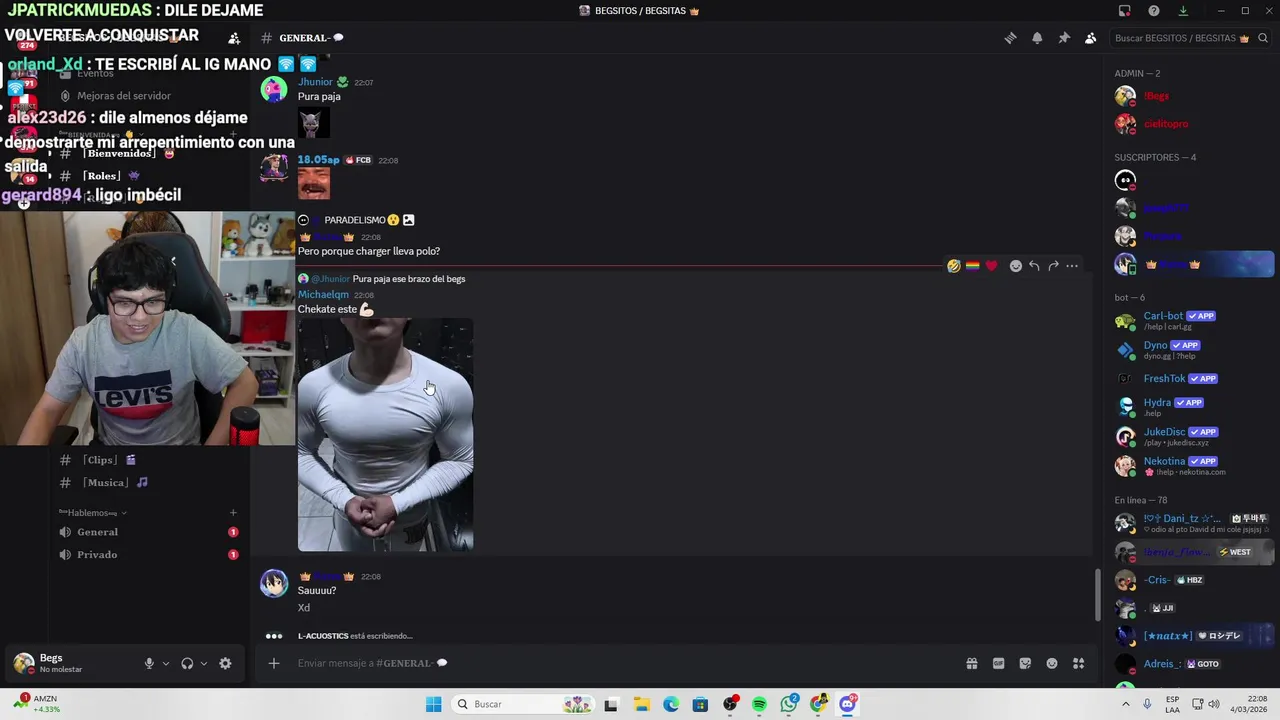Toggle the member list icon
Screen dimensions: 1280x720
click(1090, 38)
